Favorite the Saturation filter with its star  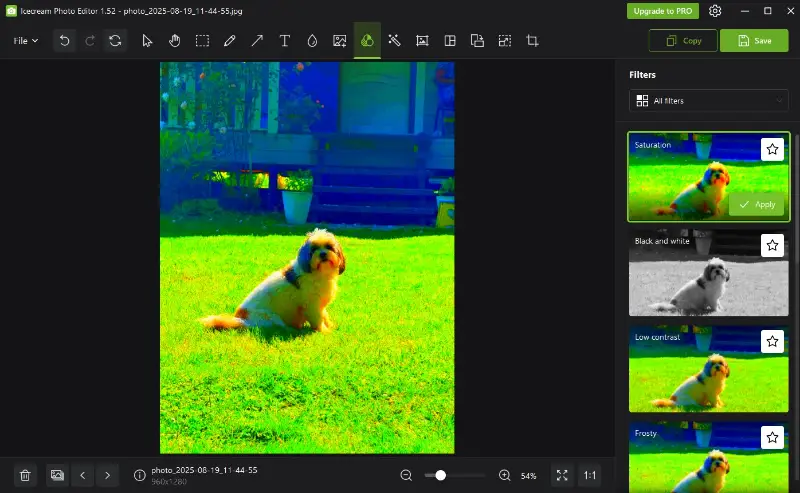click(772, 149)
